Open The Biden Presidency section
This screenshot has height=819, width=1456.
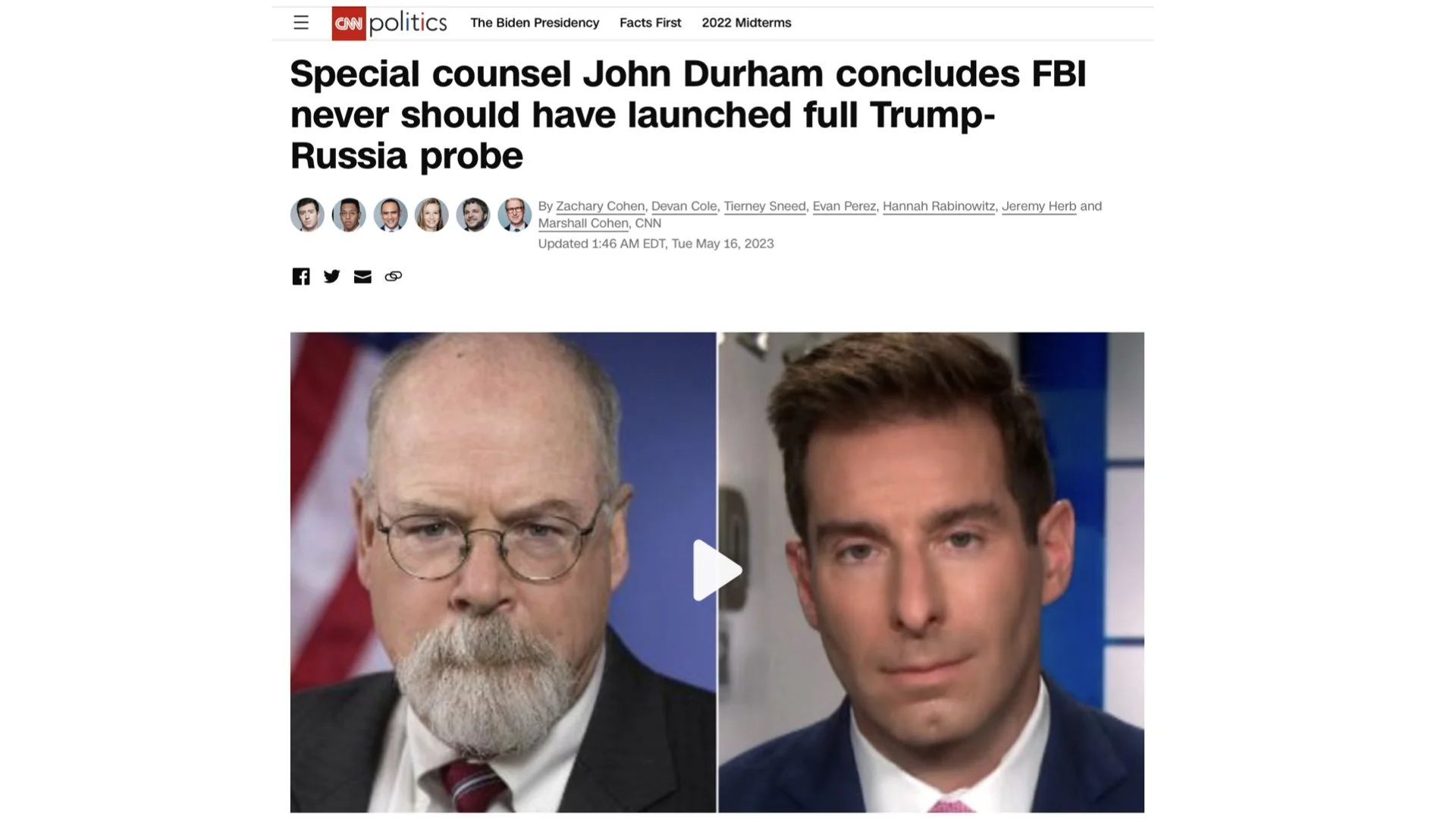(535, 23)
